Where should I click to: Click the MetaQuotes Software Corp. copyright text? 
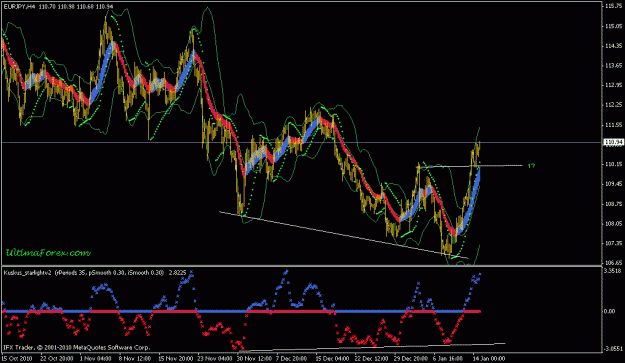point(76,347)
